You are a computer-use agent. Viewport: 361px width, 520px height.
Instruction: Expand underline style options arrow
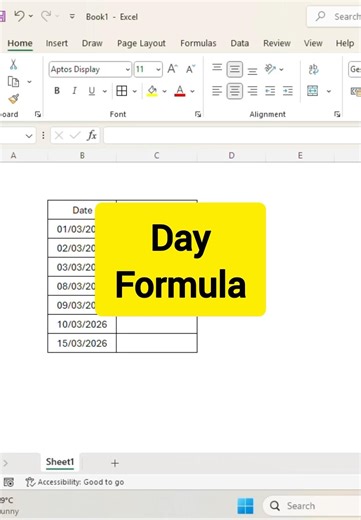coord(105,91)
